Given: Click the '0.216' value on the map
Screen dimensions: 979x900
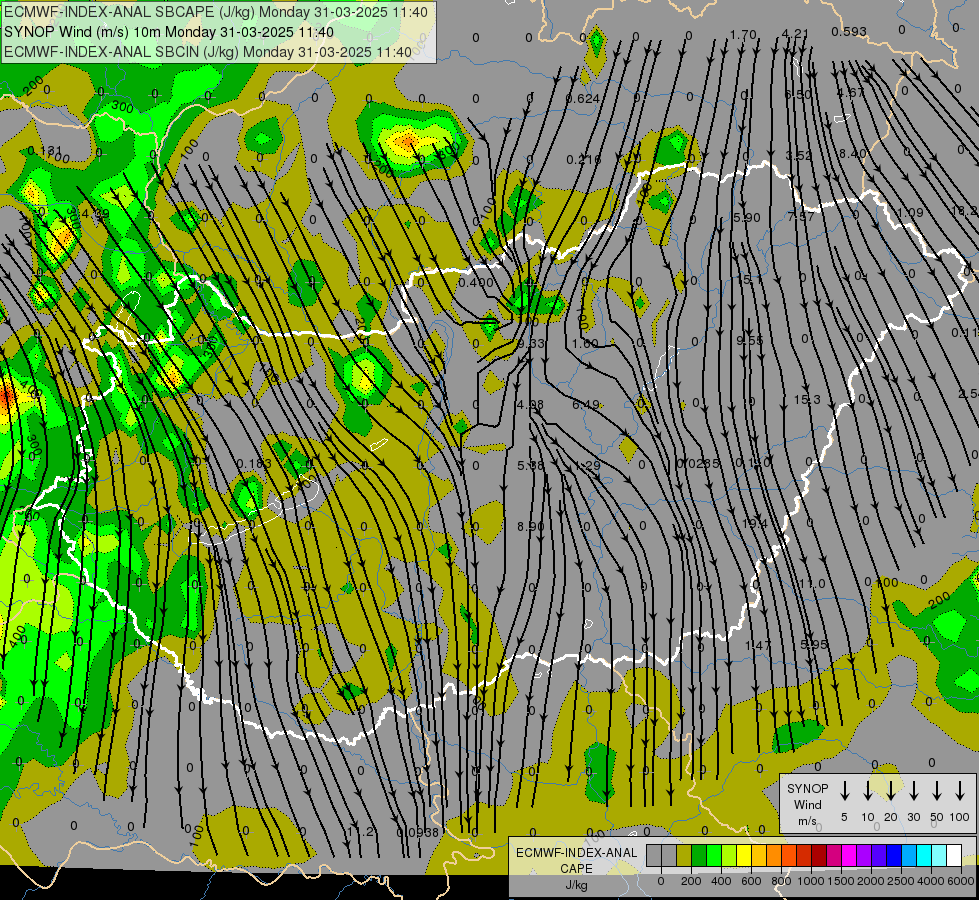Looking at the screenshot, I should pos(584,159).
